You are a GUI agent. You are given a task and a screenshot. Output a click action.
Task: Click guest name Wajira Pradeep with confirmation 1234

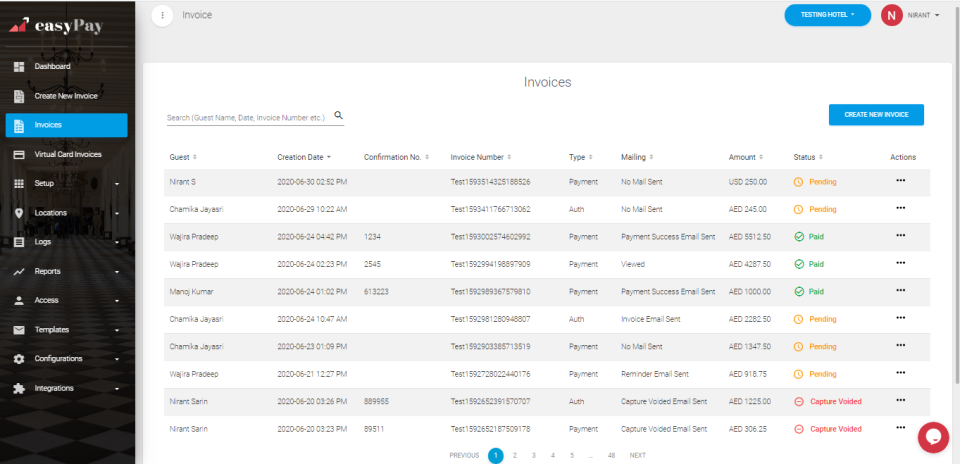click(193, 237)
